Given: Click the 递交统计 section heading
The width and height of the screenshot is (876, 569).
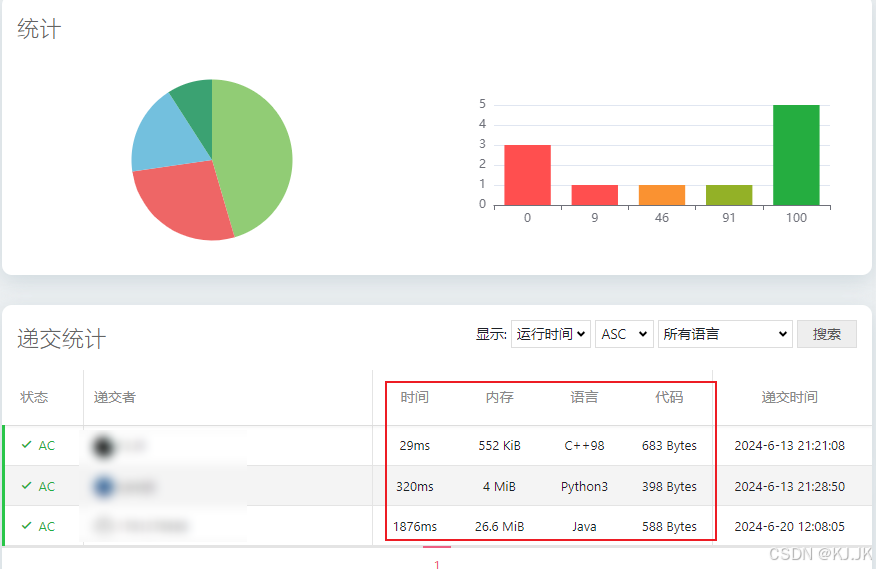Looking at the screenshot, I should (61, 339).
